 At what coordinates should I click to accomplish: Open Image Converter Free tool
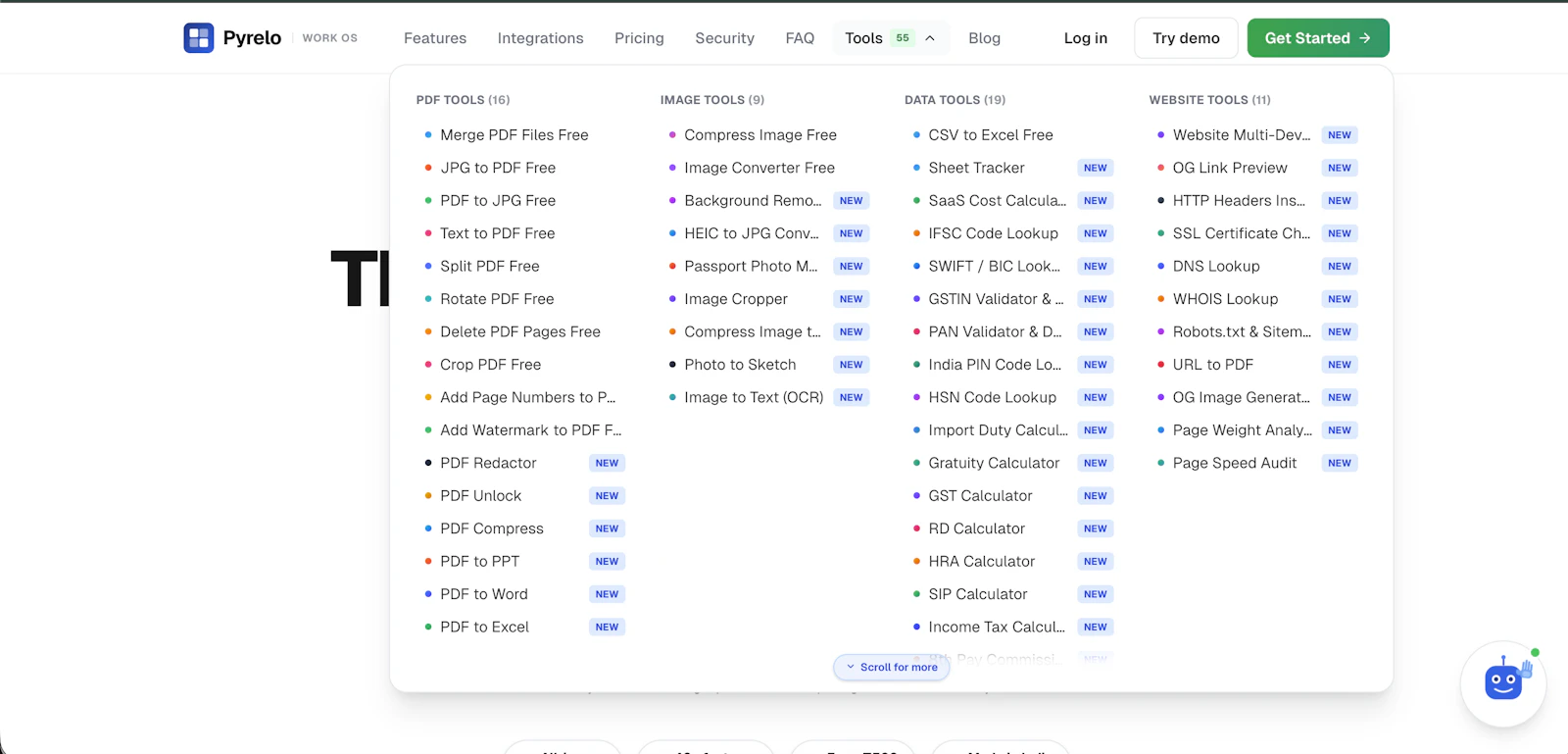[759, 168]
